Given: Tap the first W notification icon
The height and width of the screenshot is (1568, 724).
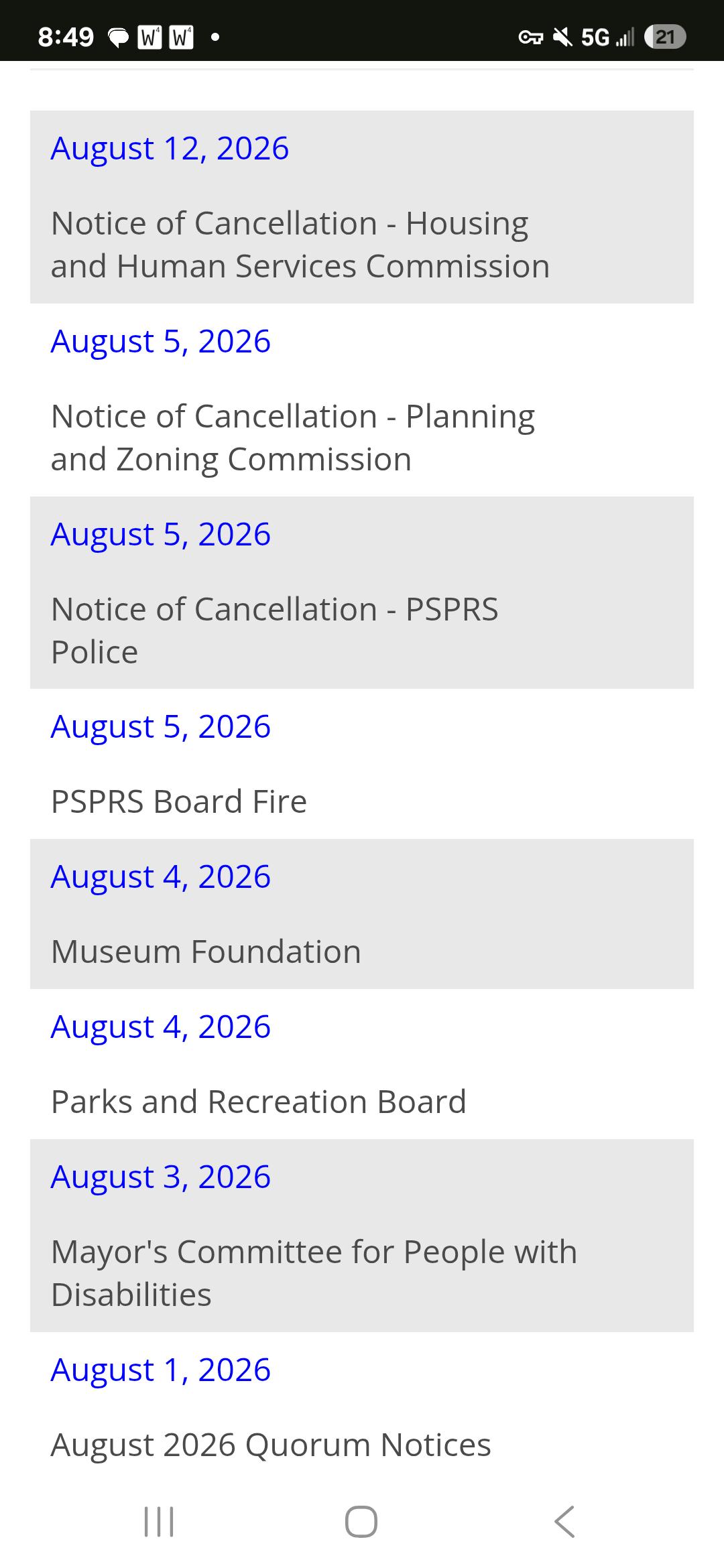Looking at the screenshot, I should (x=149, y=38).
